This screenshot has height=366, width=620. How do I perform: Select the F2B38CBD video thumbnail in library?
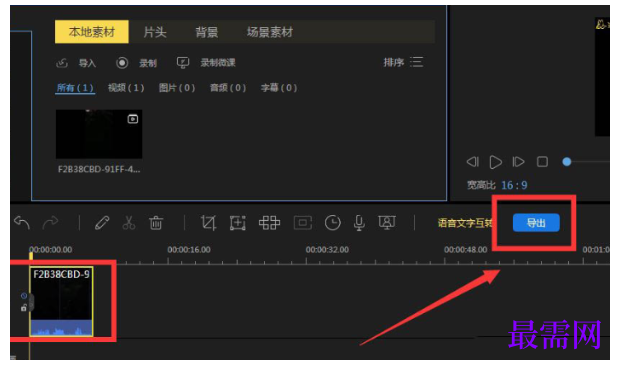point(99,134)
